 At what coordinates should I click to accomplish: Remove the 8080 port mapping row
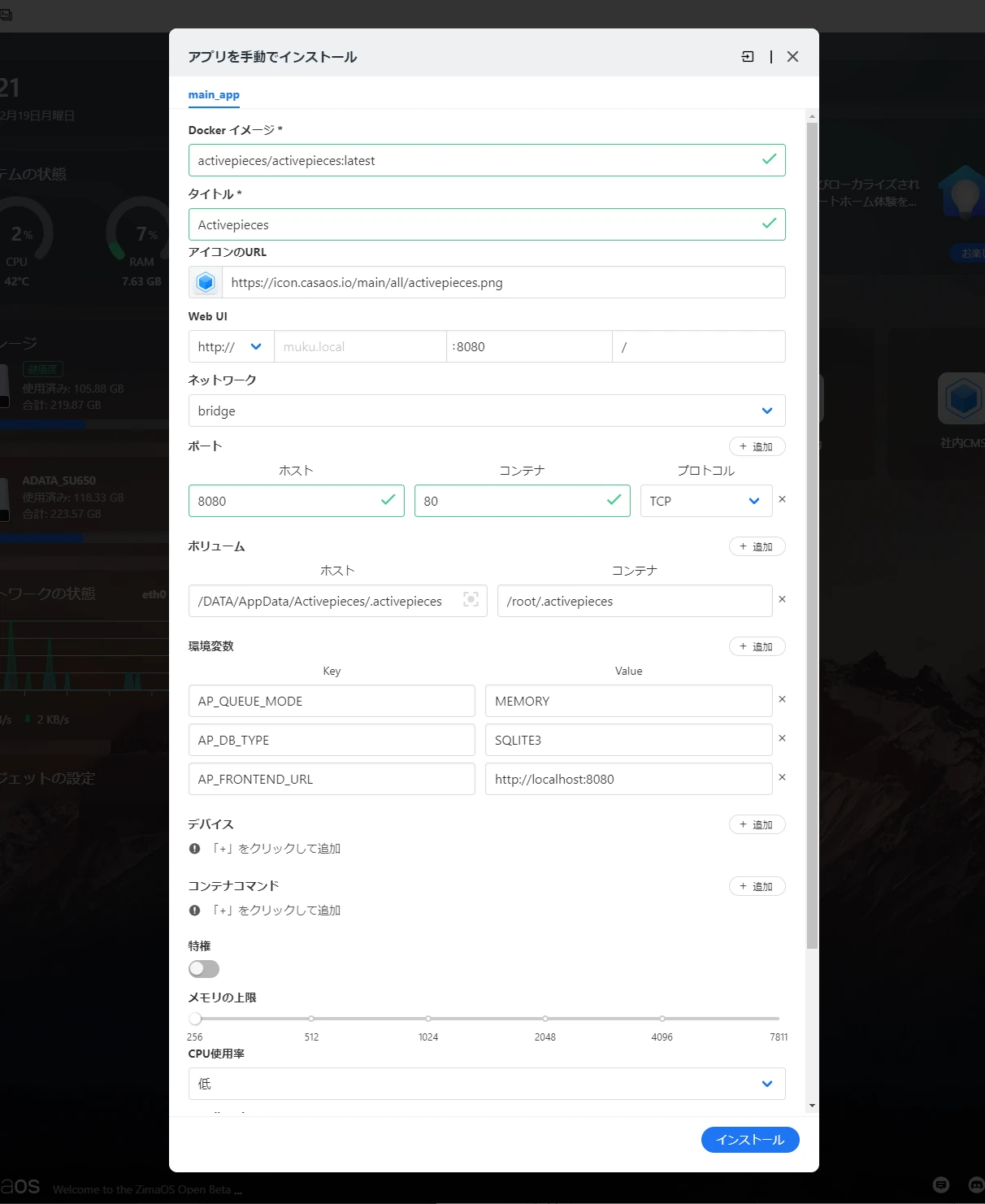click(x=782, y=499)
